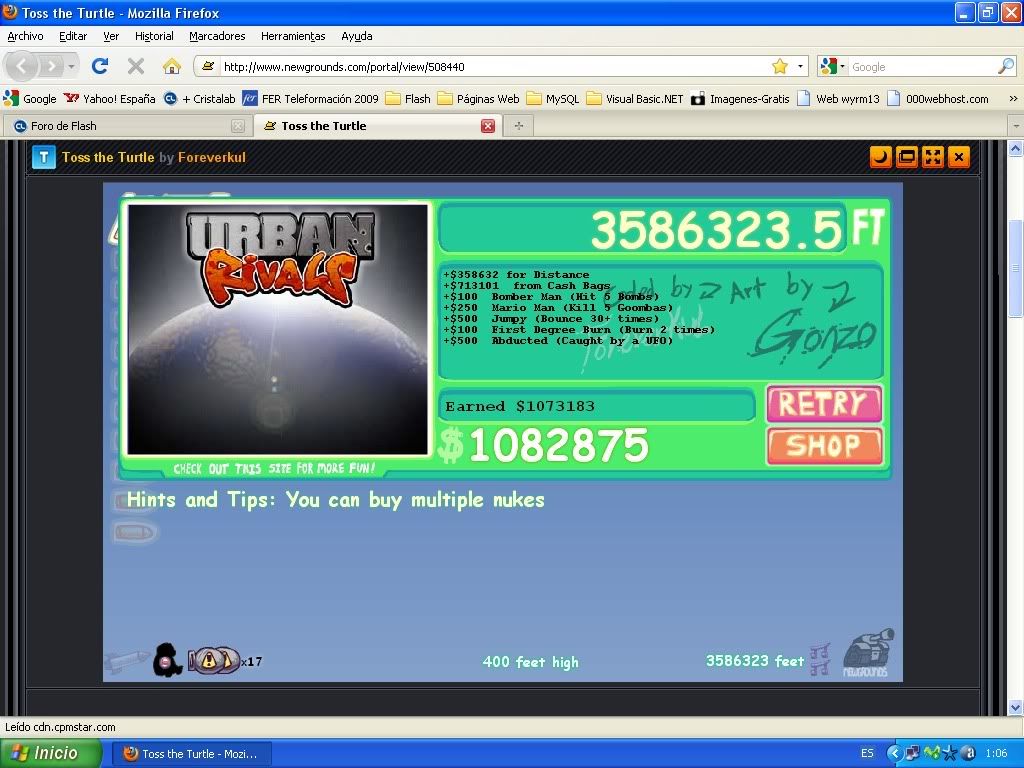Dim the lights with the moon icon

(x=880, y=157)
